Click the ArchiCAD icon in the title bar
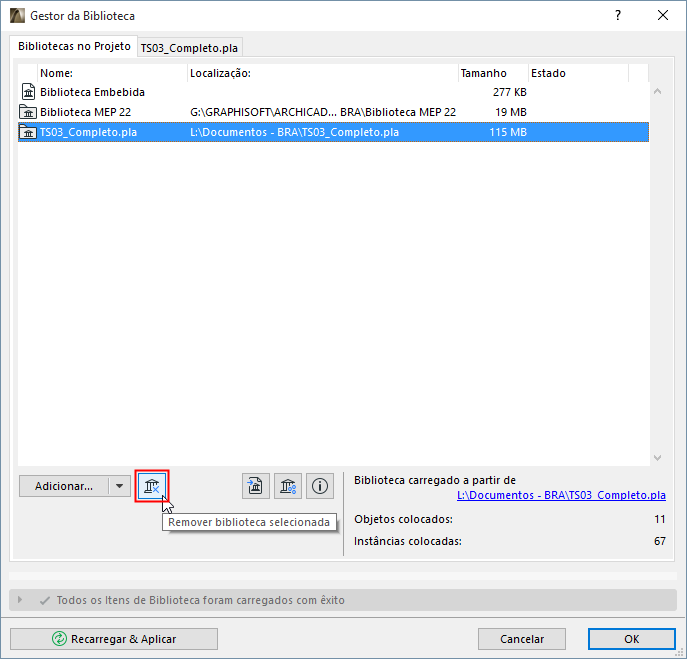 pos(18,16)
